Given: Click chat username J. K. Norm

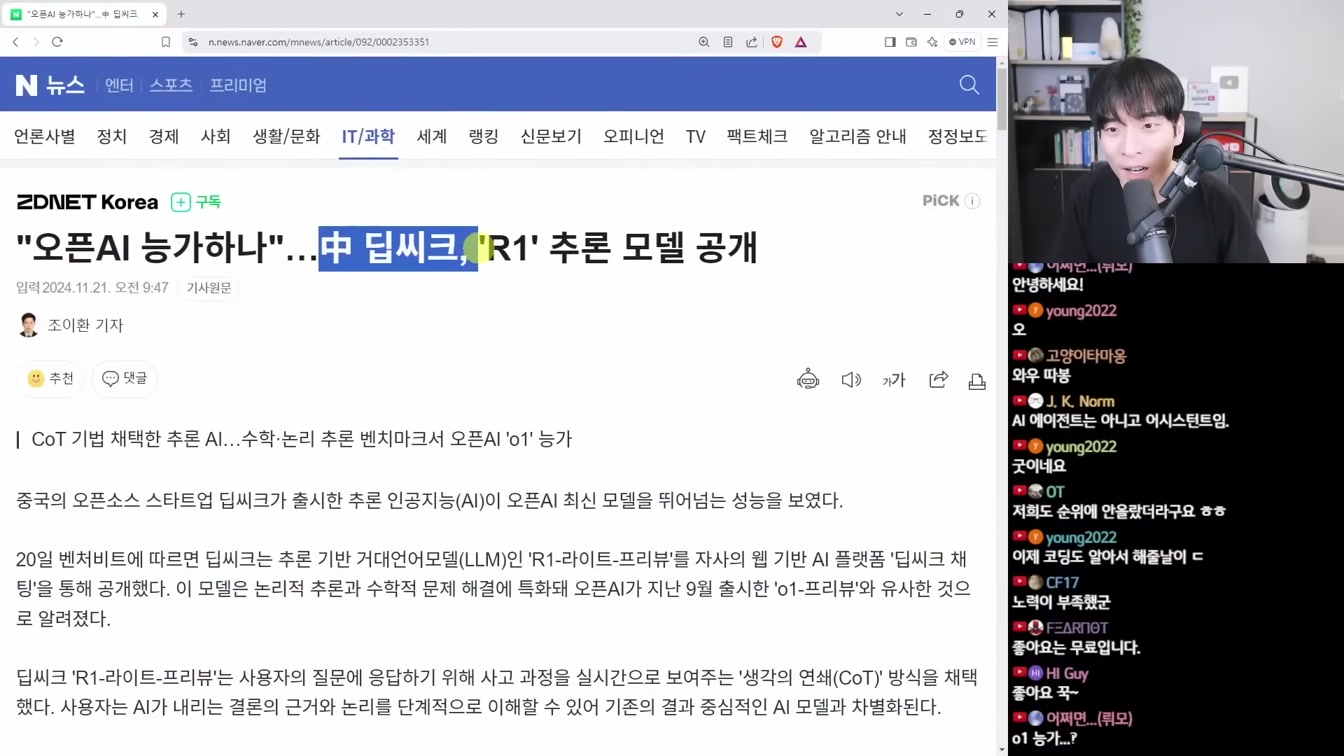Looking at the screenshot, I should tap(1080, 401).
